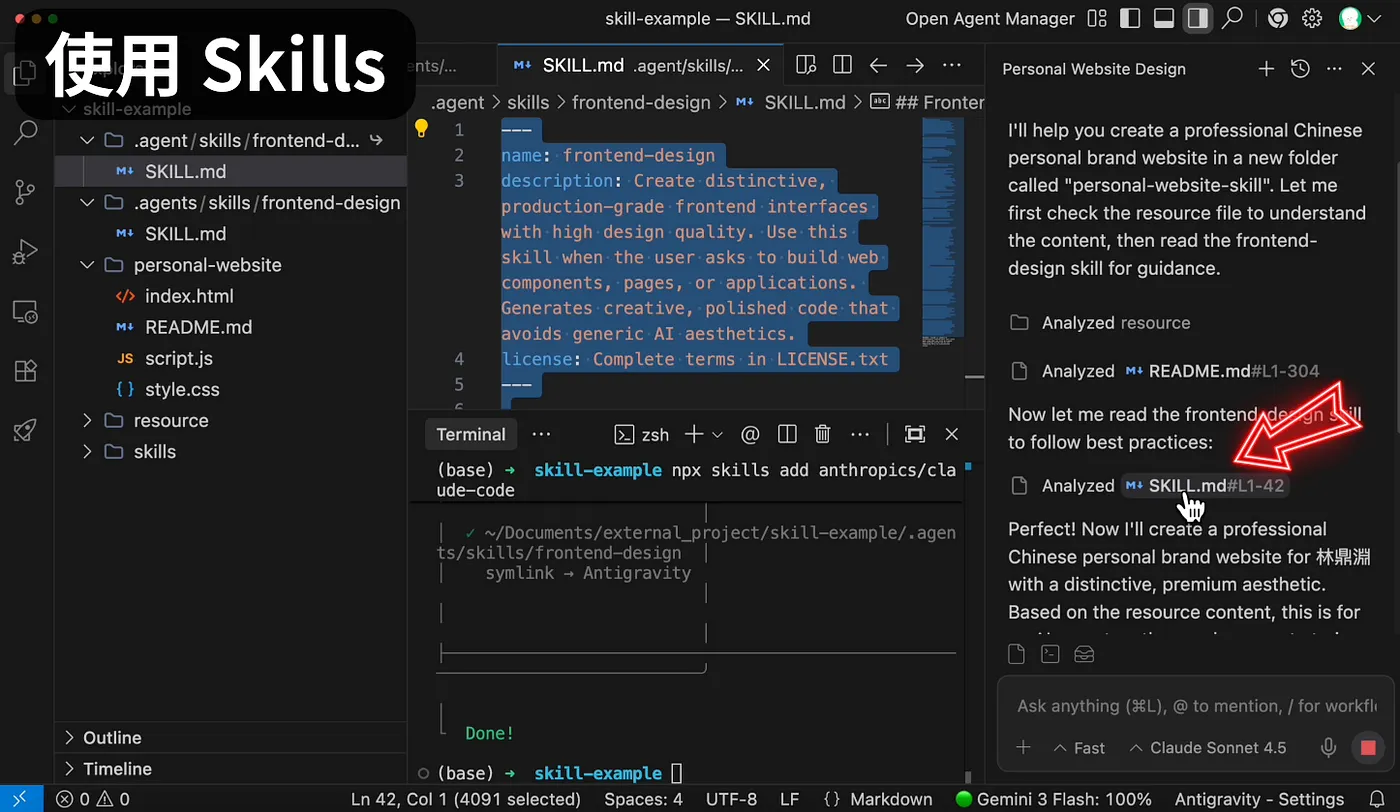Image resolution: width=1400 pixels, height=812 pixels.
Task: Open chat history clock icon
Action: click(x=1300, y=69)
